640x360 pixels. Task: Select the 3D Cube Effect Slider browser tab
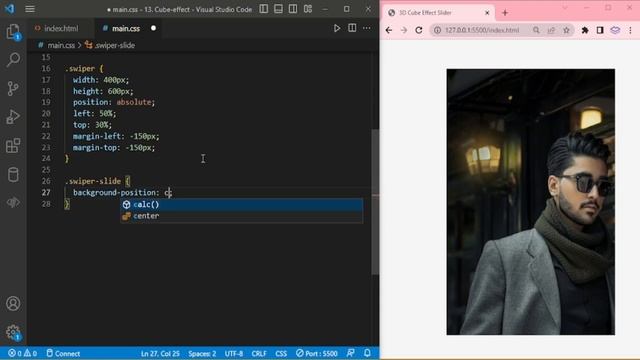(x=439, y=13)
